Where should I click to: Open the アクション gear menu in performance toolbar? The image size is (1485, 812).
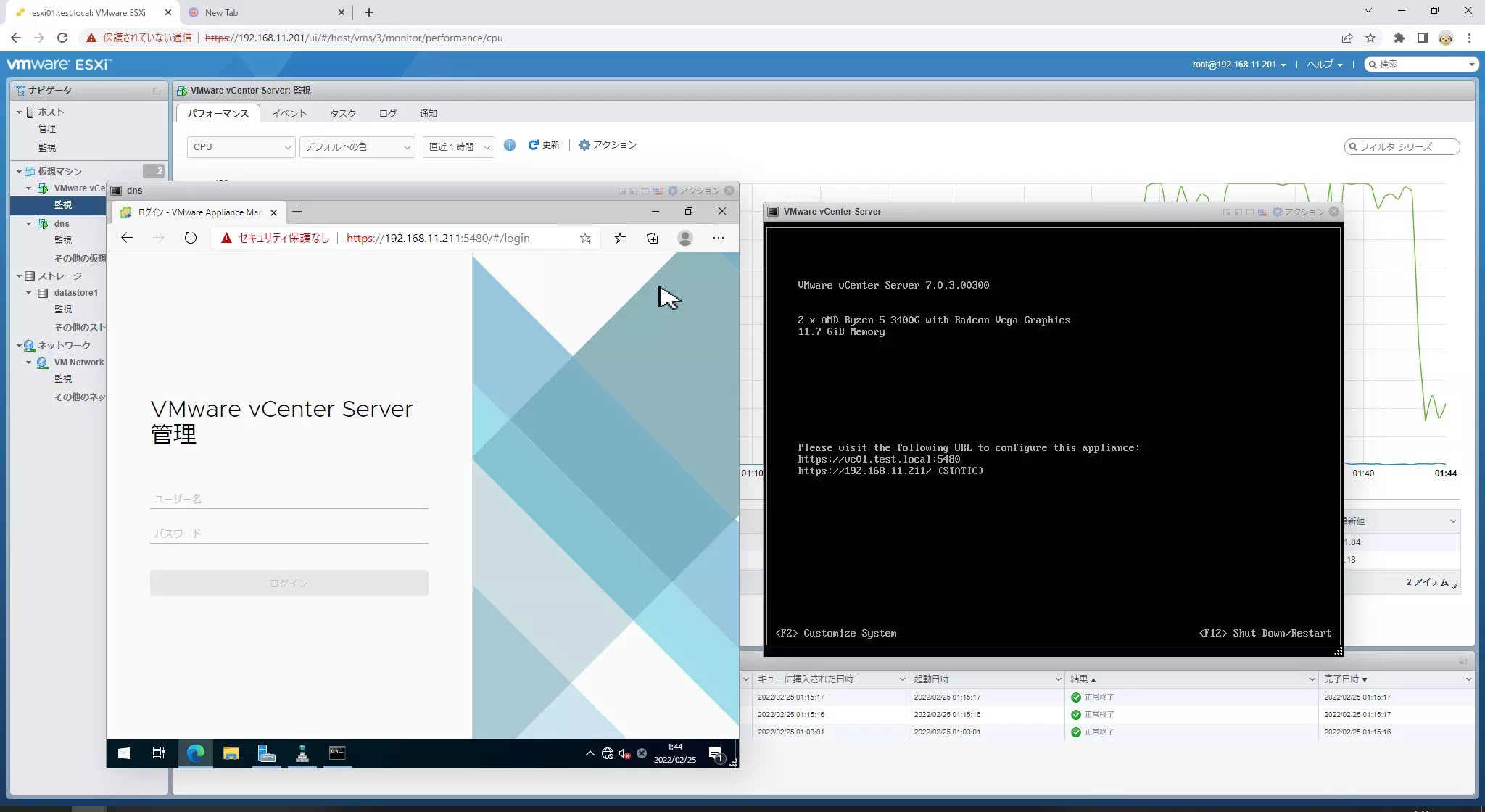click(x=608, y=145)
